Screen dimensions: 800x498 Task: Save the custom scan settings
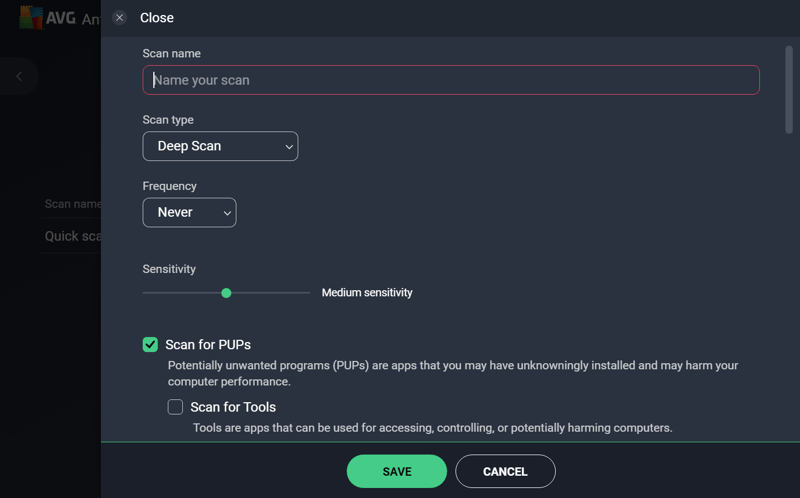(397, 471)
